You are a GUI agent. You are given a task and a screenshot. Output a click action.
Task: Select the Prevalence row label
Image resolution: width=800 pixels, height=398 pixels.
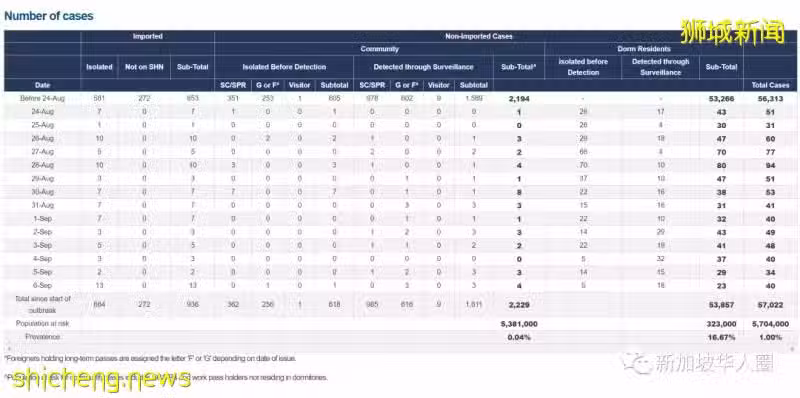42,337
